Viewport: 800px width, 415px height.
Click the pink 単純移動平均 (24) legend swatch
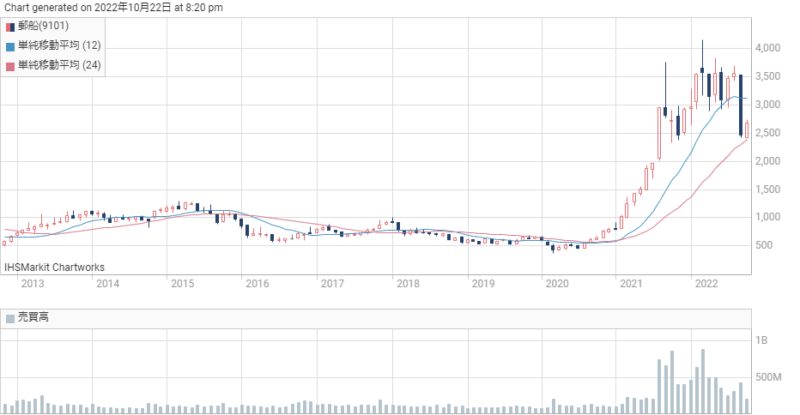pyautogui.click(x=10, y=66)
